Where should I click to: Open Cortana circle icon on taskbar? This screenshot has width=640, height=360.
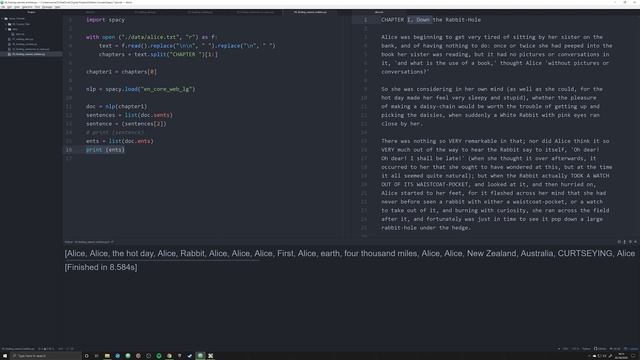click(x=87, y=356)
